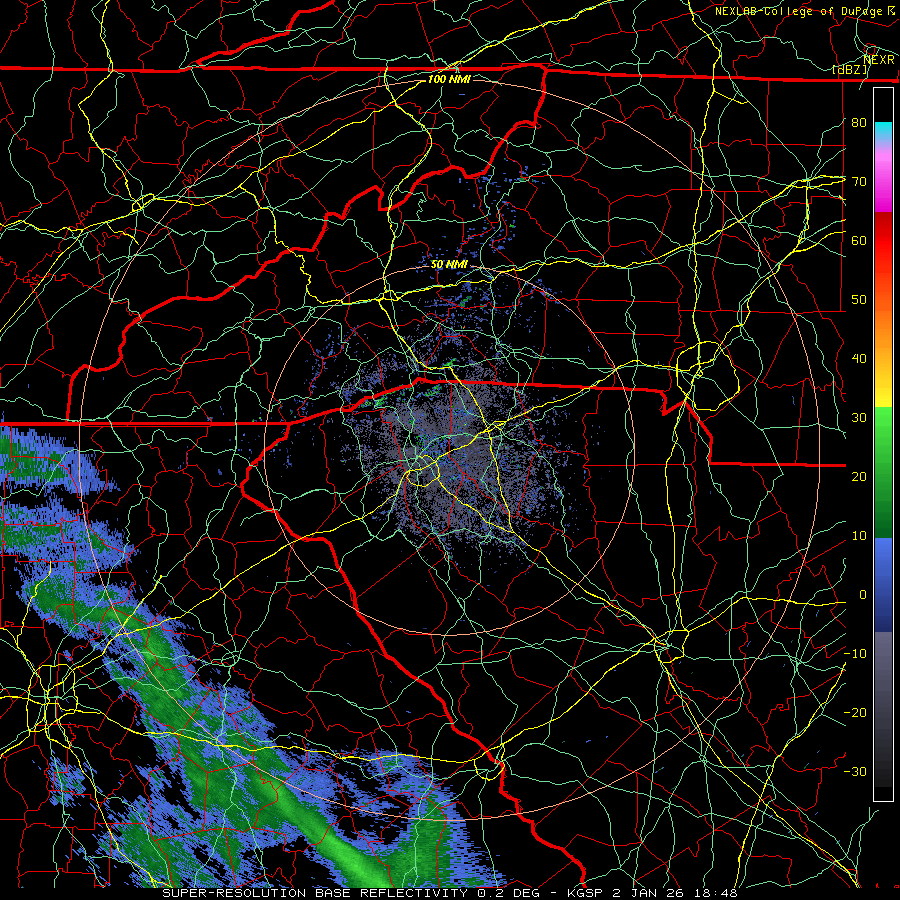Click the 30 value on dBZ scale
900x900 pixels.
click(x=859, y=418)
